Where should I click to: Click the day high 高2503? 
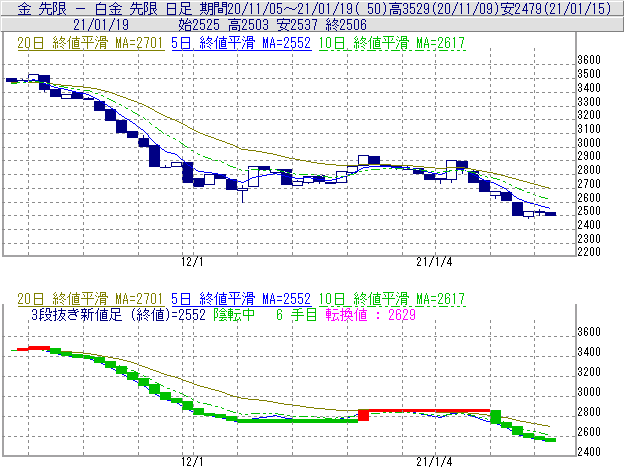(248, 25)
